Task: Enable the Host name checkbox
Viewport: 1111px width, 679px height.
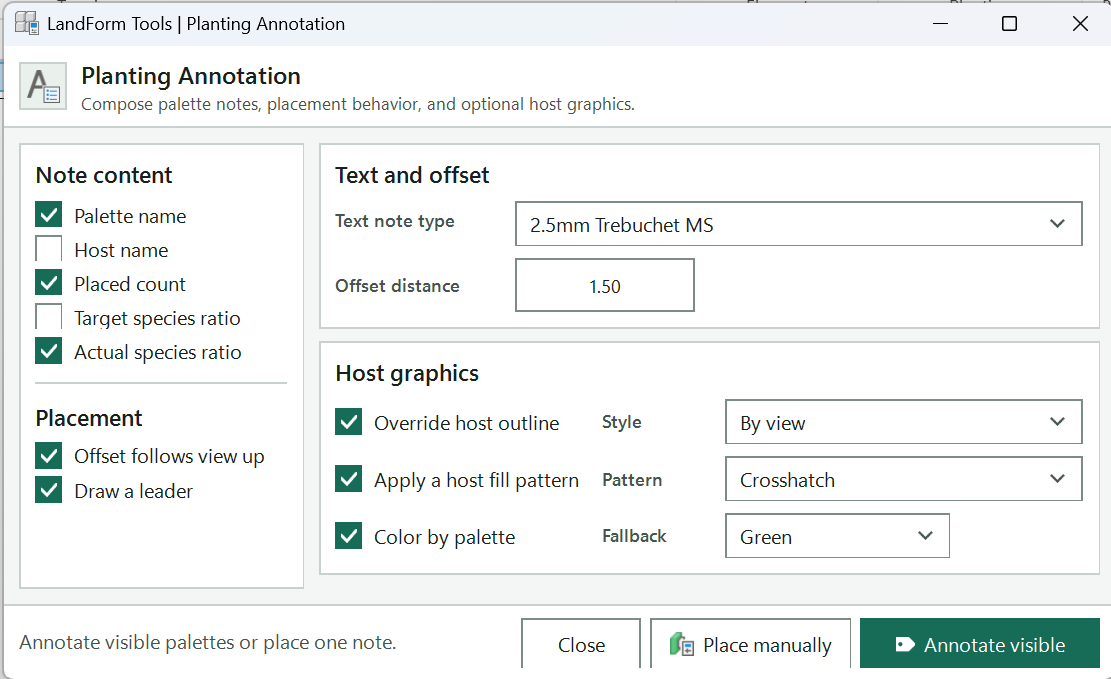Action: pos(49,249)
